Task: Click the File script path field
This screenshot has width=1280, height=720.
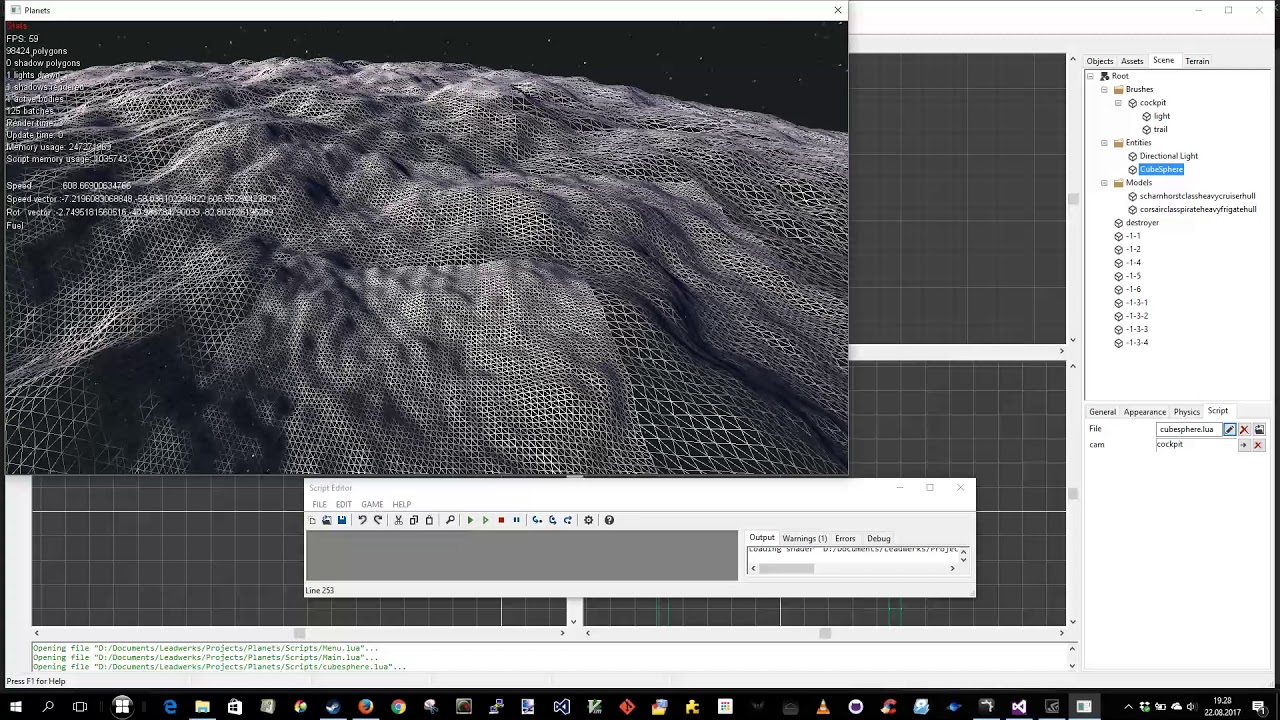Action: 1188,430
